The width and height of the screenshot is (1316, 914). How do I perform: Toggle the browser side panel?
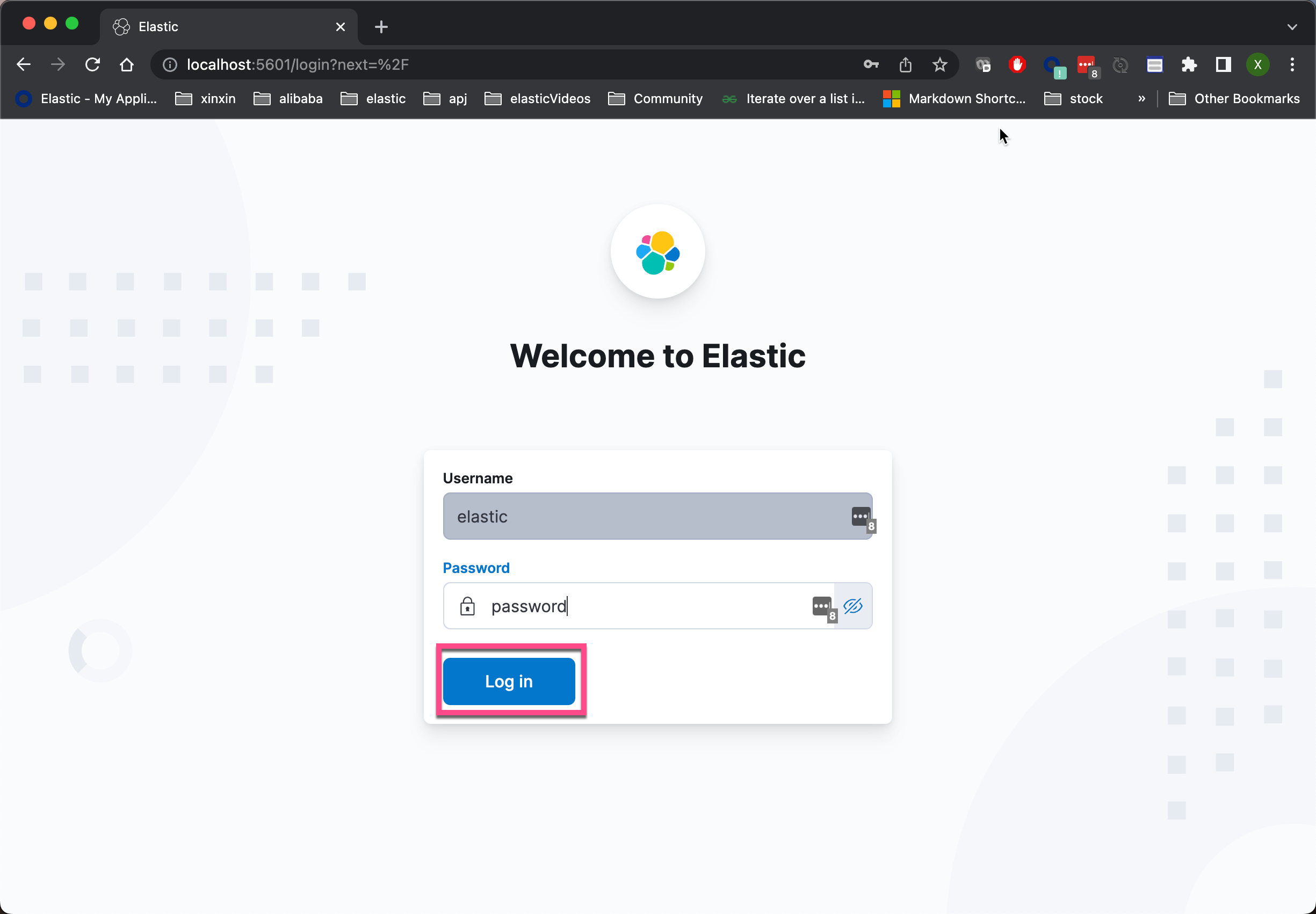[1223, 65]
